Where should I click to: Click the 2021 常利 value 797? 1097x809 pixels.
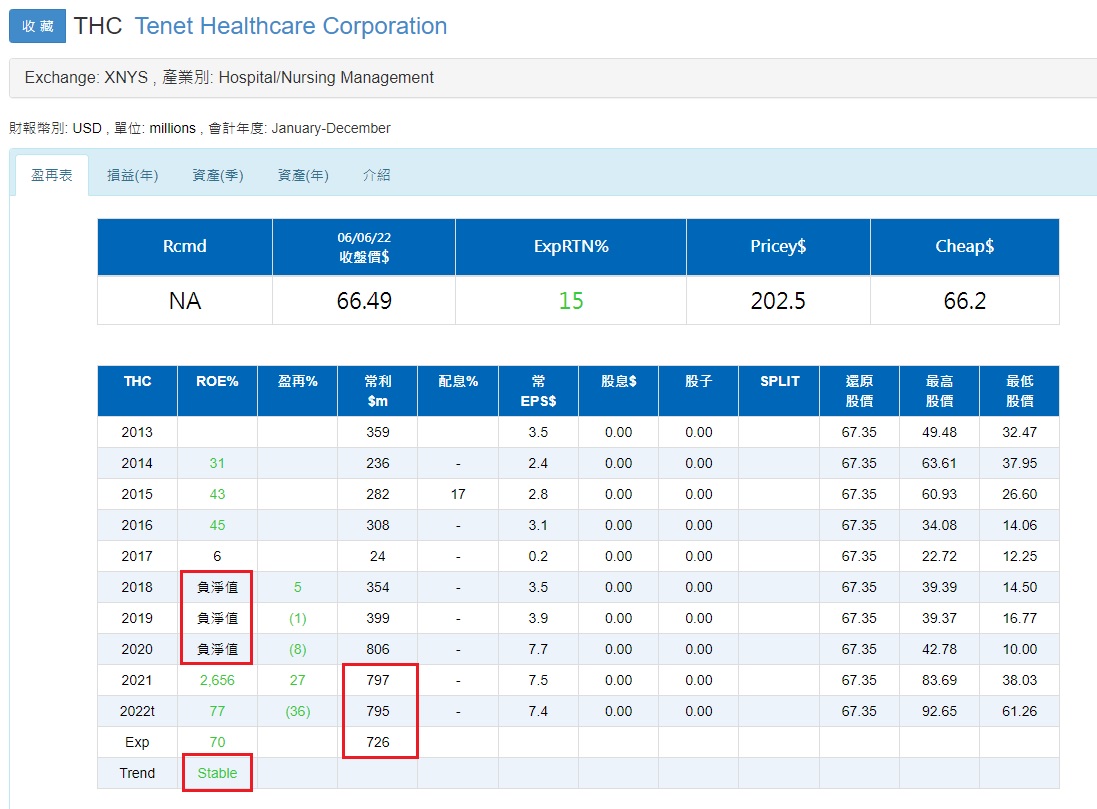378,680
